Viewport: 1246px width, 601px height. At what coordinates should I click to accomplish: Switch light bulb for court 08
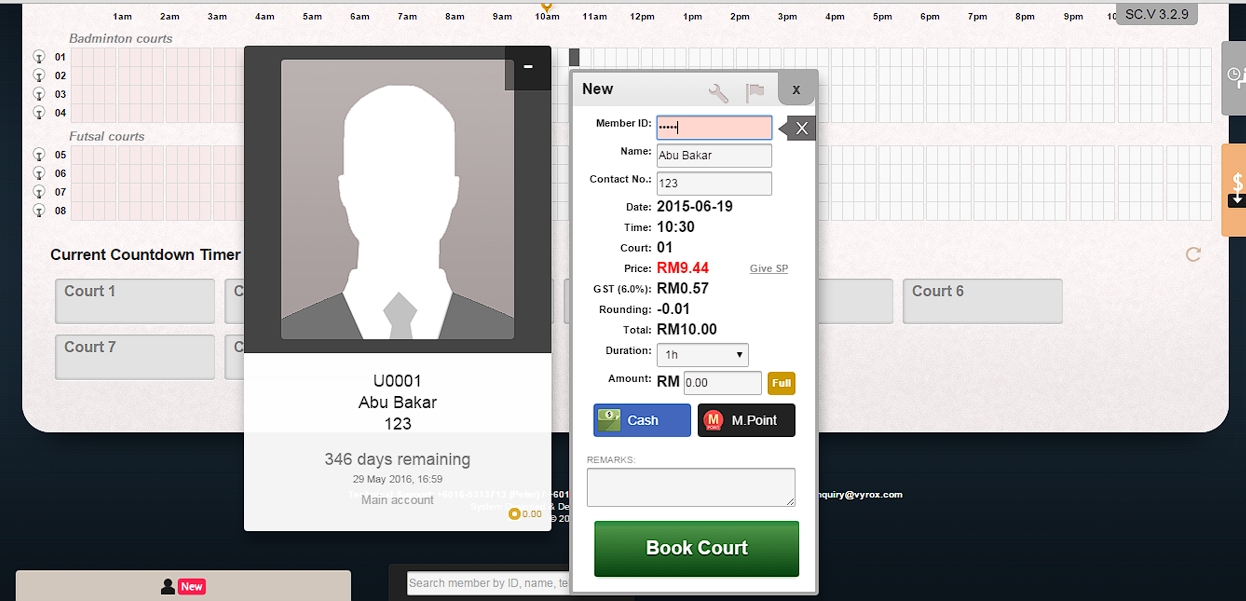(x=39, y=210)
